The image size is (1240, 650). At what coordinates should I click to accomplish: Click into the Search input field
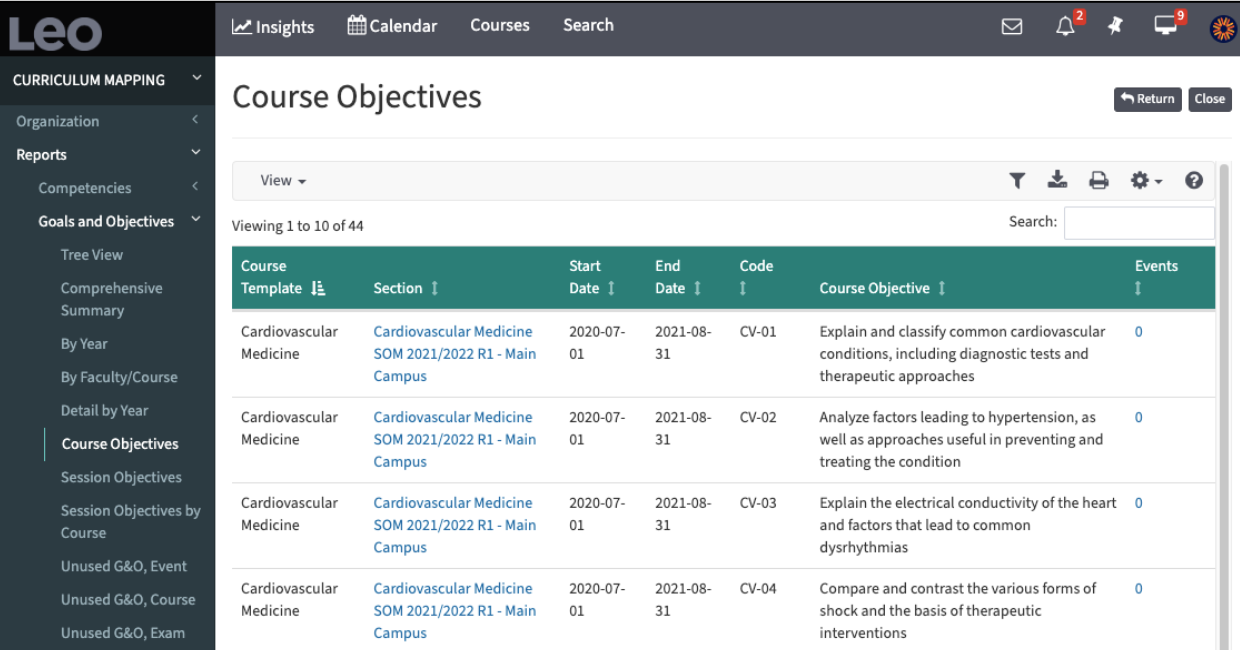[x=1138, y=222]
